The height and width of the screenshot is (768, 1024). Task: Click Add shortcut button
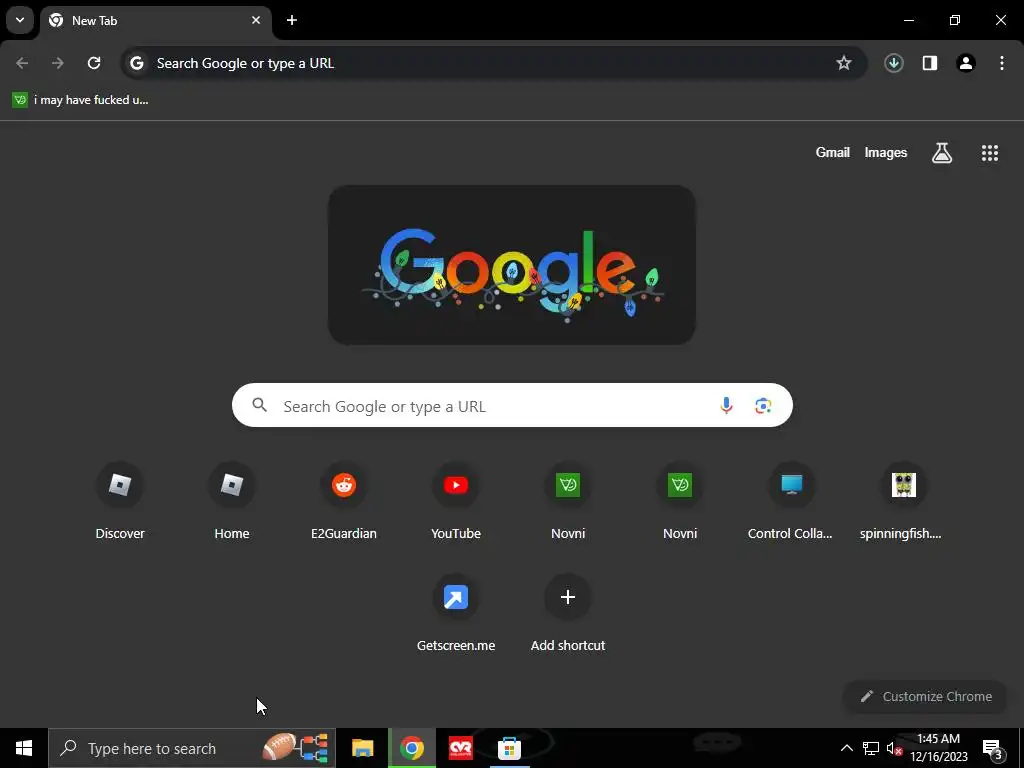[568, 614]
